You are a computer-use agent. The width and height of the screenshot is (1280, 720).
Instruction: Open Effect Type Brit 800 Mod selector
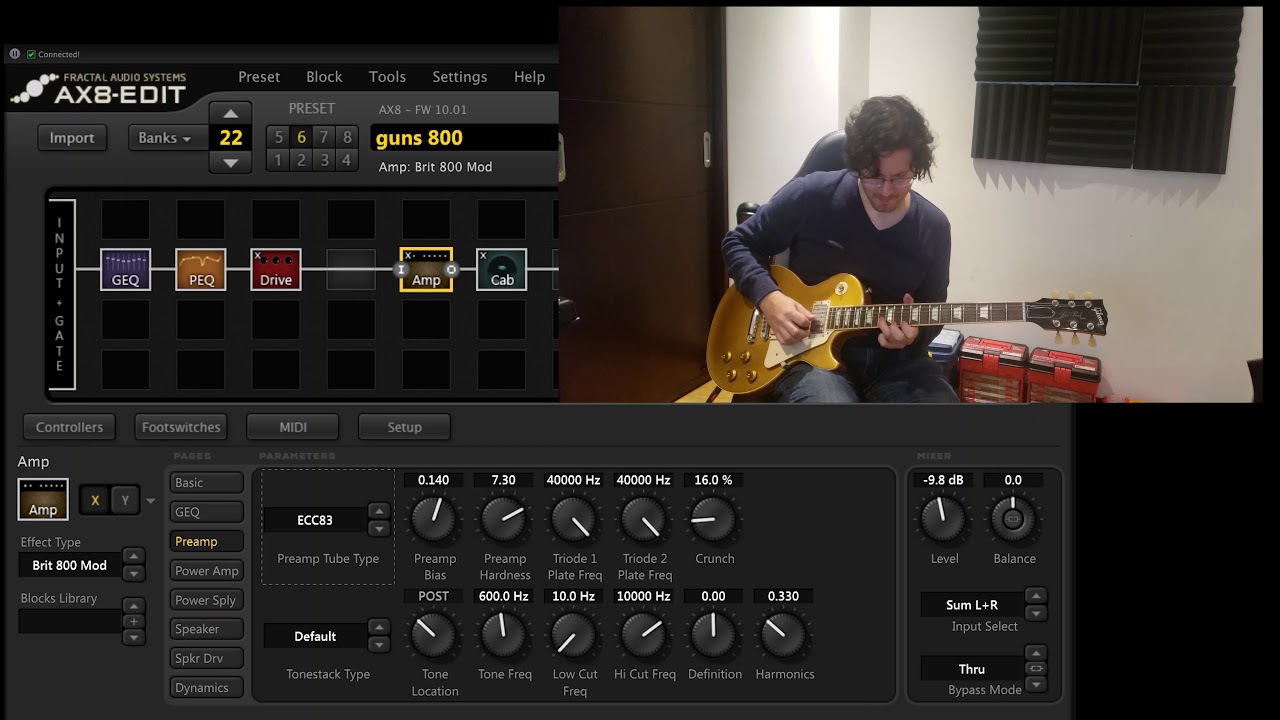[69, 565]
